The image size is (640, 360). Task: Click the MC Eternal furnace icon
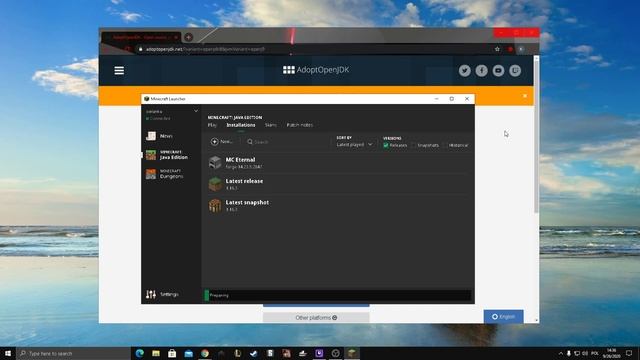coord(215,162)
